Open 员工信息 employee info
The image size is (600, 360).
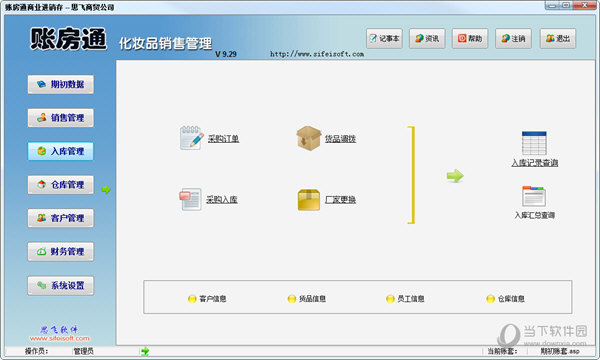(x=411, y=299)
